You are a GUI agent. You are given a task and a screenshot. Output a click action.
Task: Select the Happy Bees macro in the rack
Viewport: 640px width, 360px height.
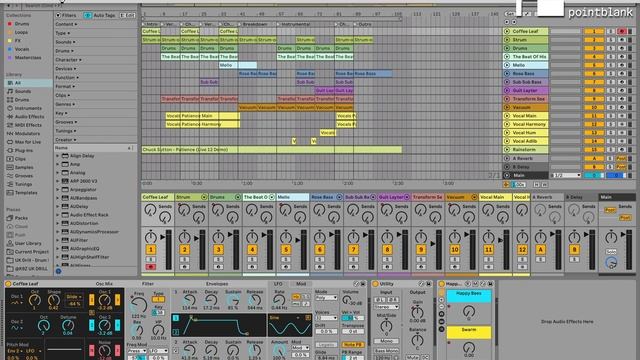[469, 295]
